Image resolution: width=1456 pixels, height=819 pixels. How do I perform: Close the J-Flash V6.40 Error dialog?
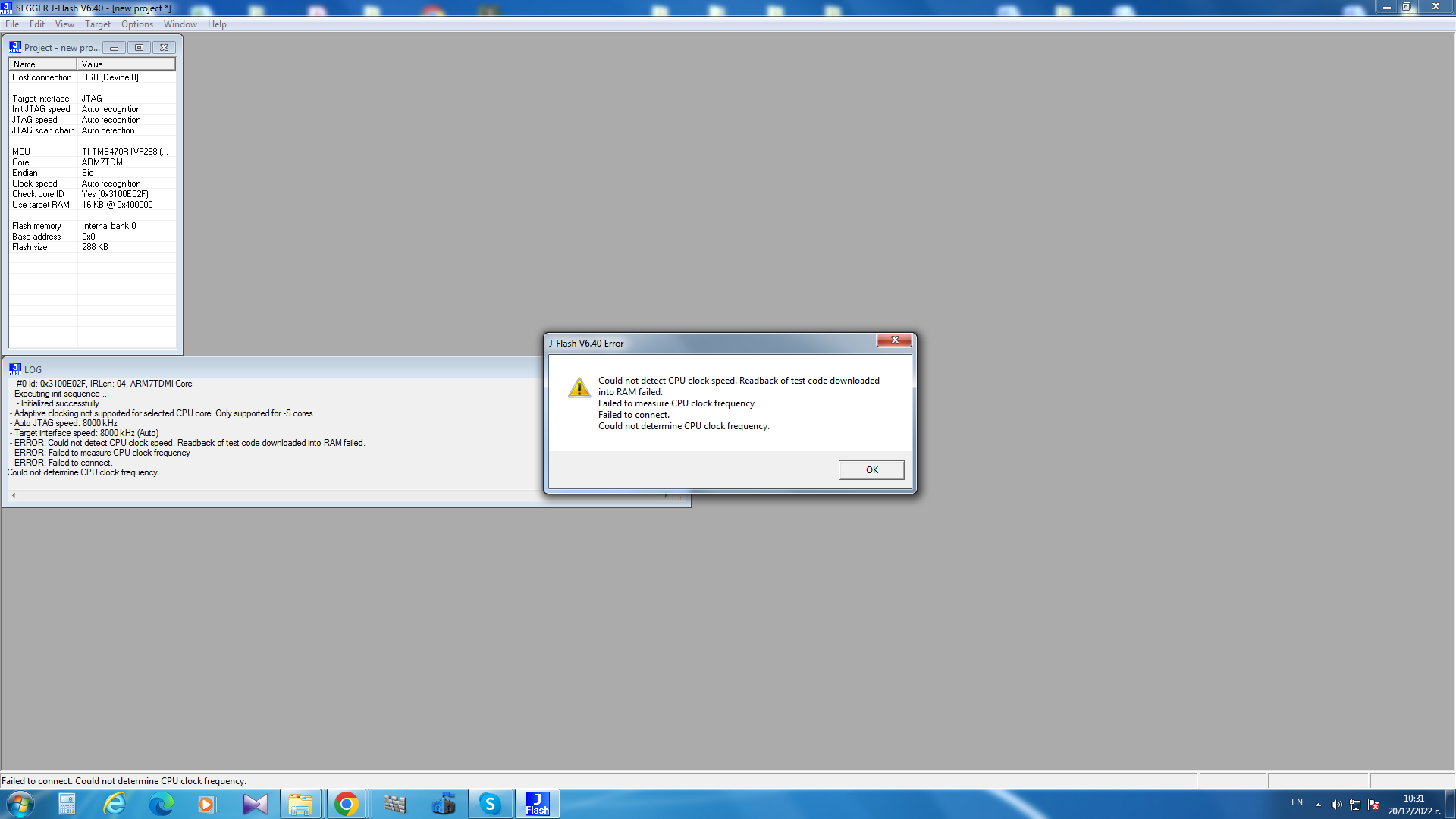tap(894, 340)
